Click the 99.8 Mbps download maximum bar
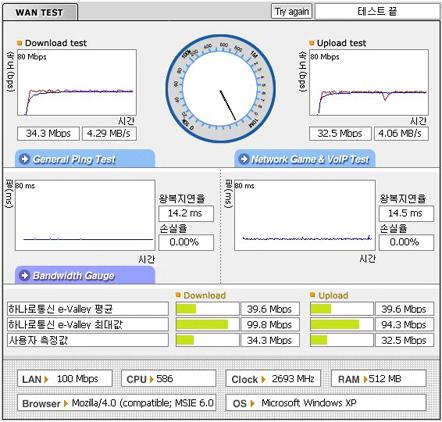 (x=207, y=324)
